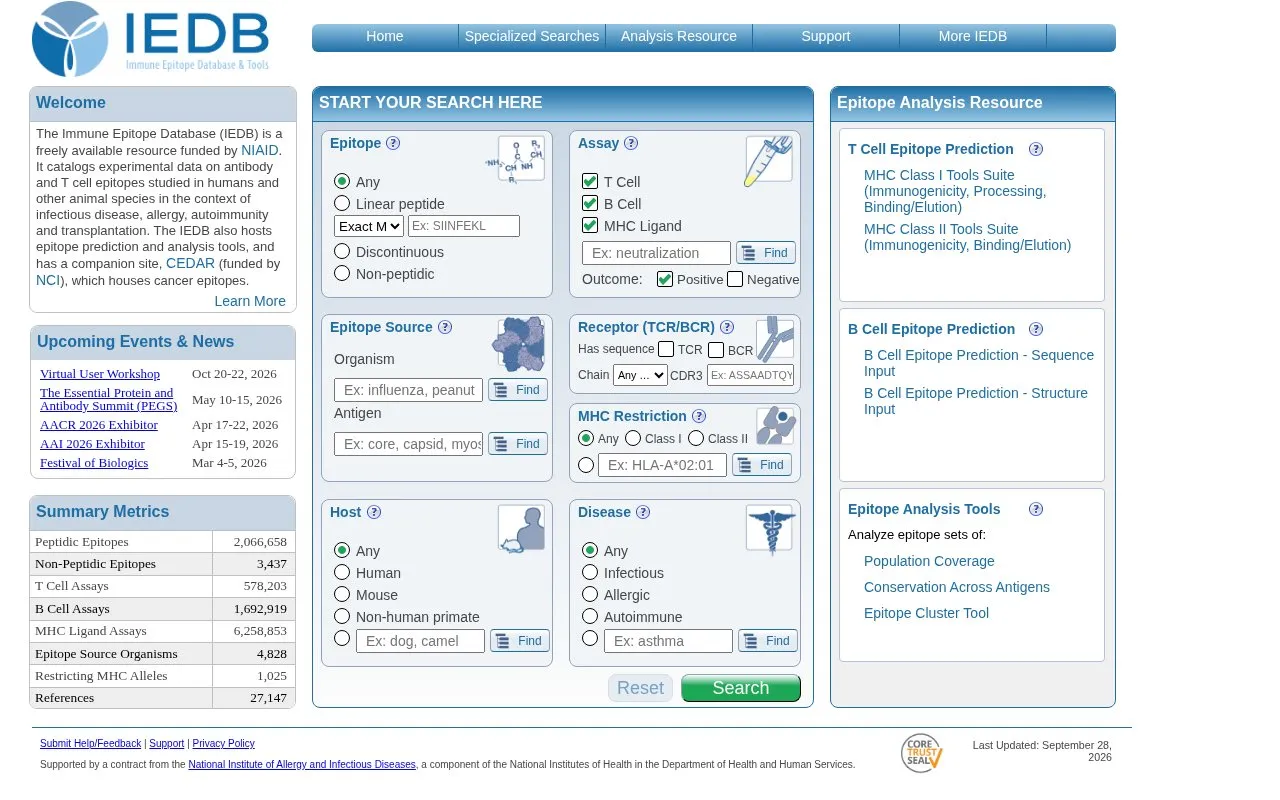Click the Antigen search input field
The width and height of the screenshot is (1280, 800).
coord(408,444)
